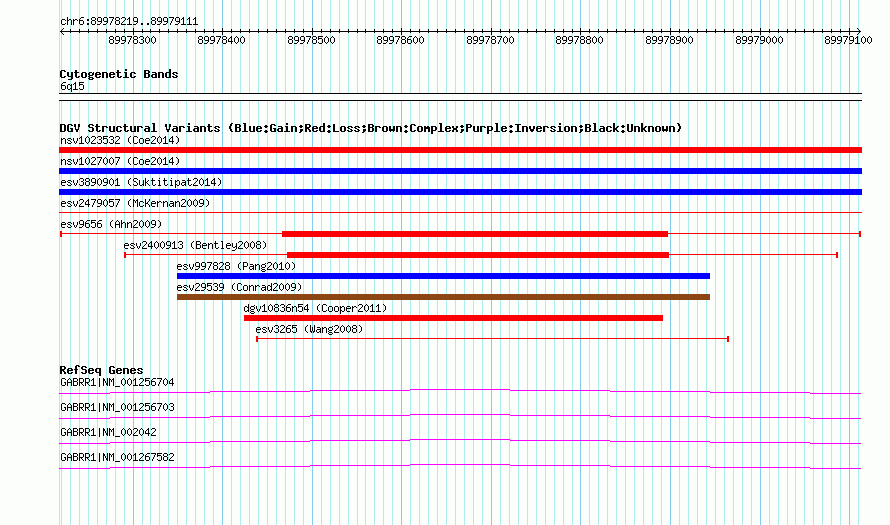Image resolution: width=890 pixels, height=525 pixels.
Task: Click ruler position 89979000
Action: point(759,40)
